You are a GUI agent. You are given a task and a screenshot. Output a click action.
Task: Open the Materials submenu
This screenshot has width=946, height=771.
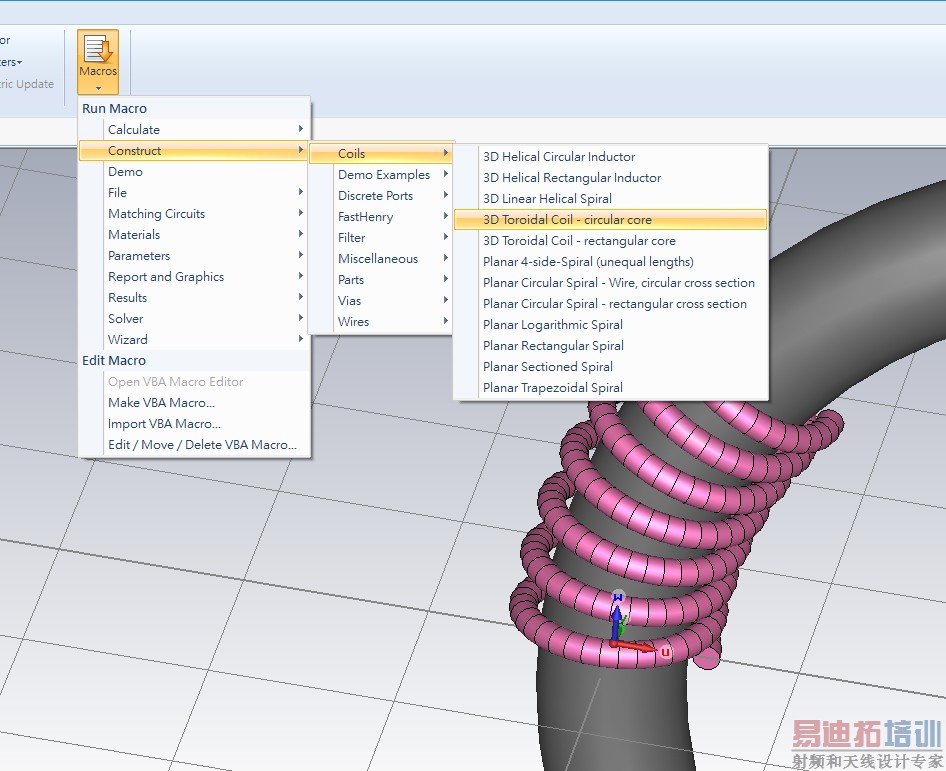pos(194,235)
